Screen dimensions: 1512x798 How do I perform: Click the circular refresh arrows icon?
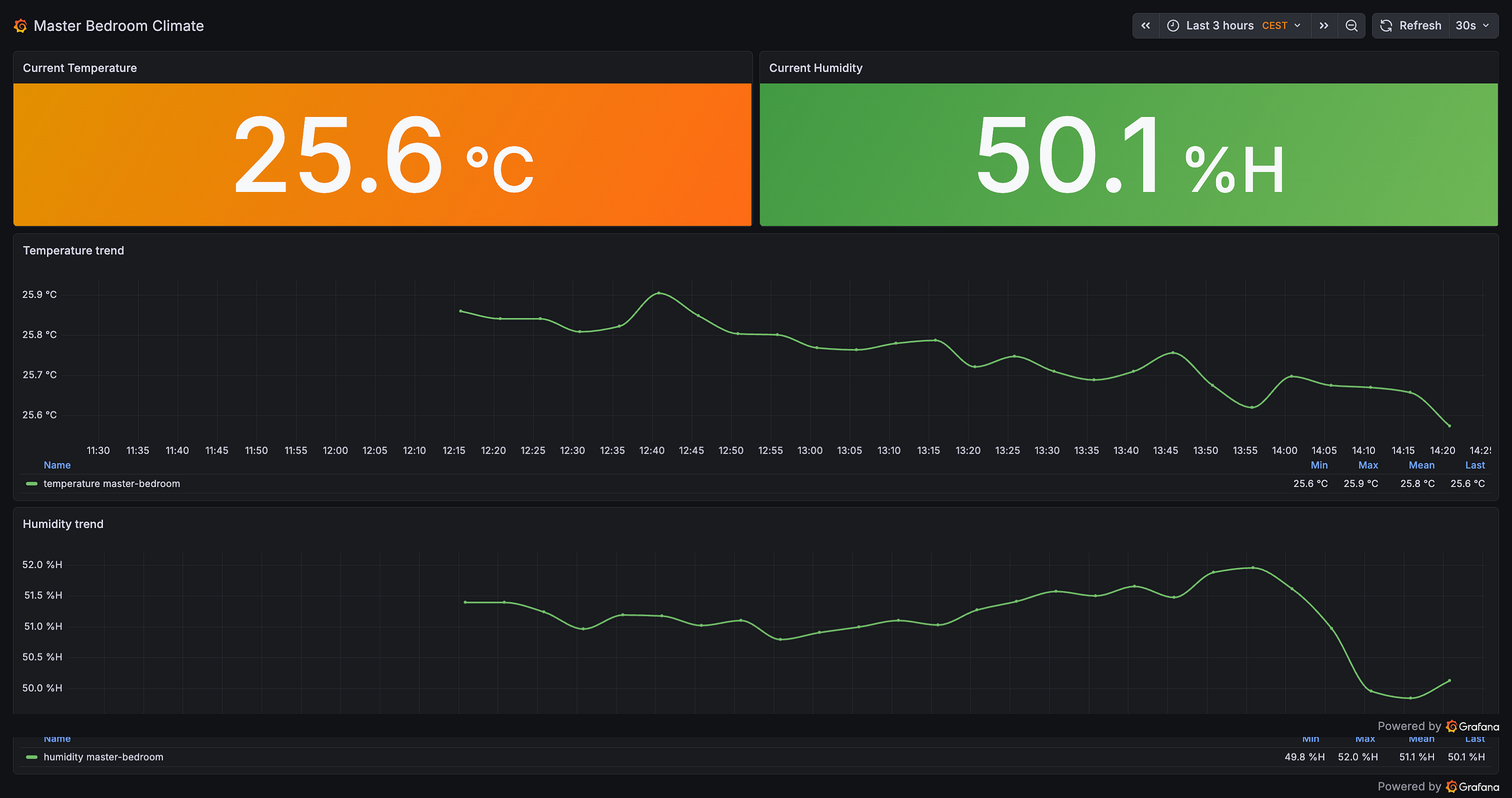(x=1386, y=26)
